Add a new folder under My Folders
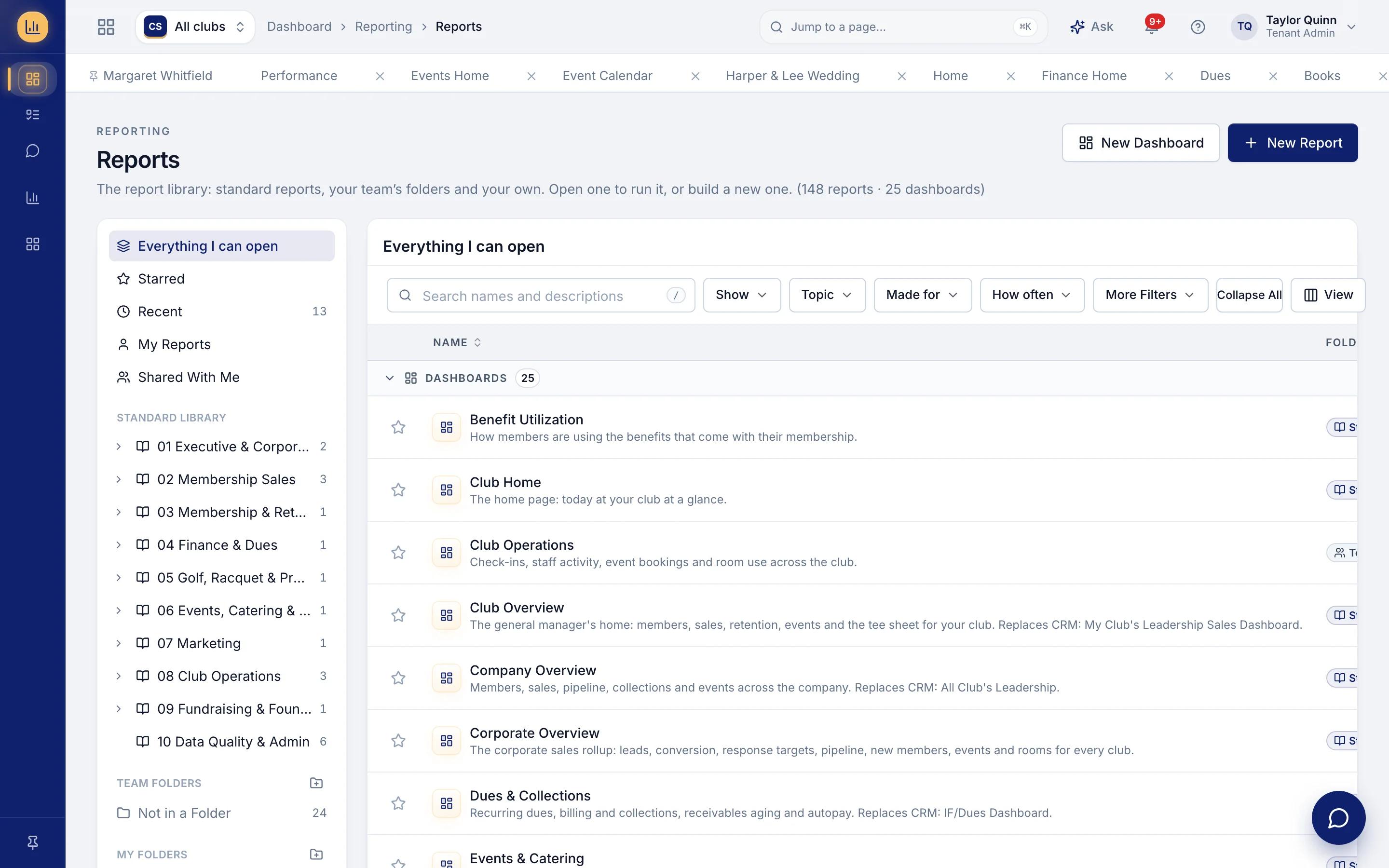This screenshot has height=868, width=1389. click(x=316, y=854)
